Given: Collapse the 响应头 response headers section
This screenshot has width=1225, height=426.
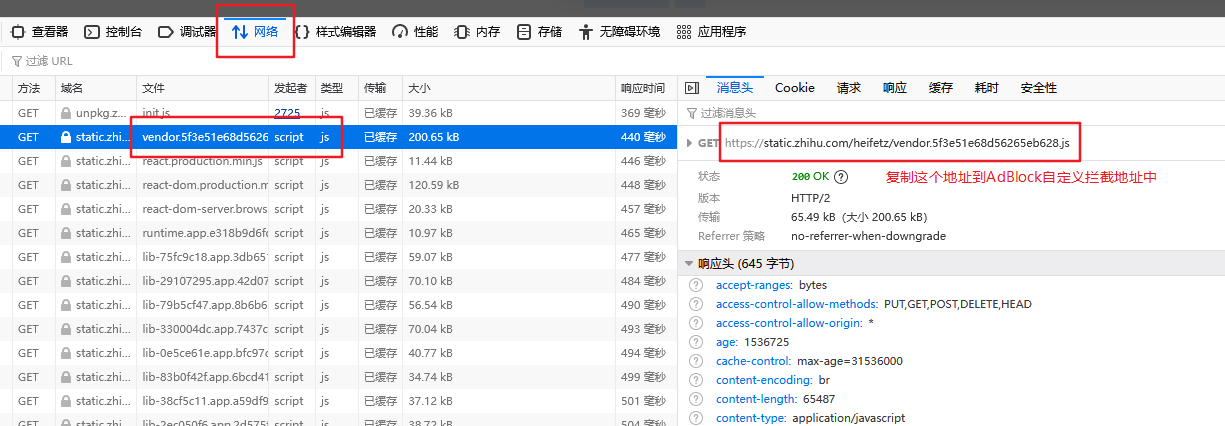Looking at the screenshot, I should pyautogui.click(x=689, y=264).
